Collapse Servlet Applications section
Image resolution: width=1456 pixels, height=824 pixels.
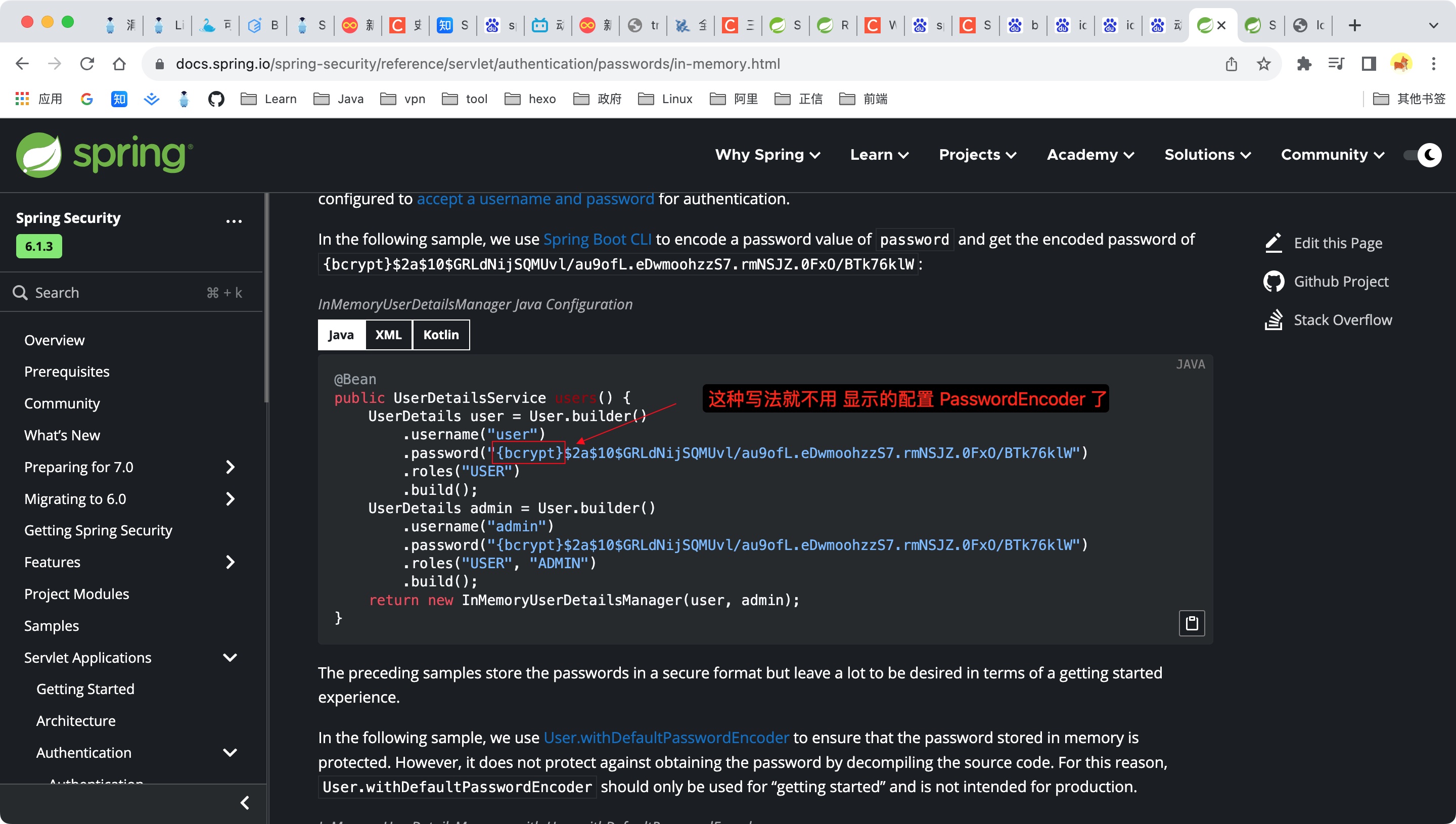pos(230,657)
